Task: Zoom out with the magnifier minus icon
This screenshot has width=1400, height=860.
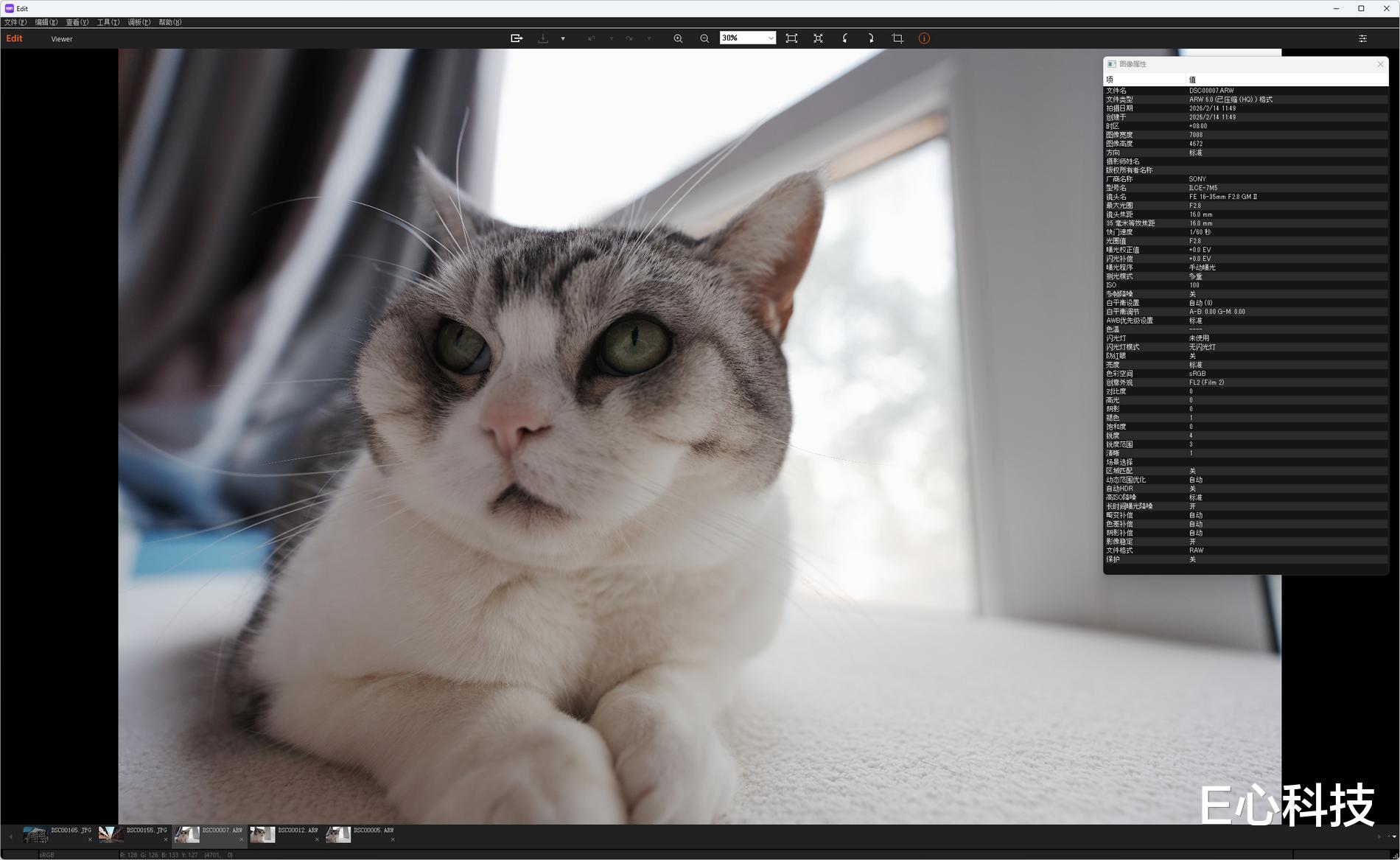Action: [704, 38]
